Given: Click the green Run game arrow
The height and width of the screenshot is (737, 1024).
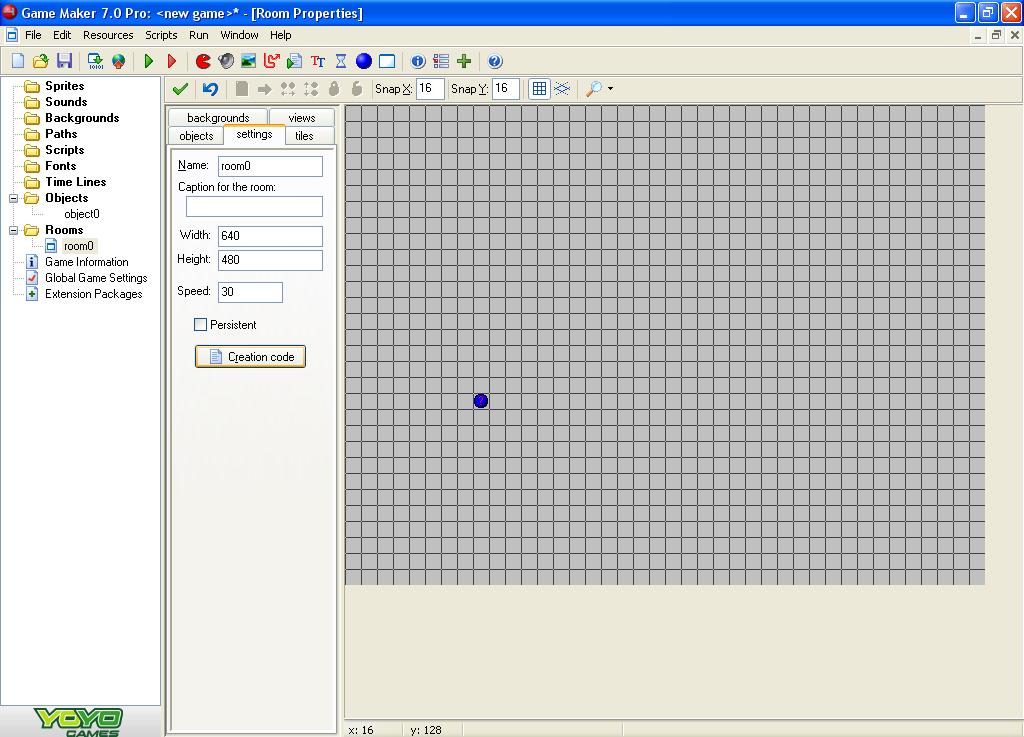Looking at the screenshot, I should 149,62.
